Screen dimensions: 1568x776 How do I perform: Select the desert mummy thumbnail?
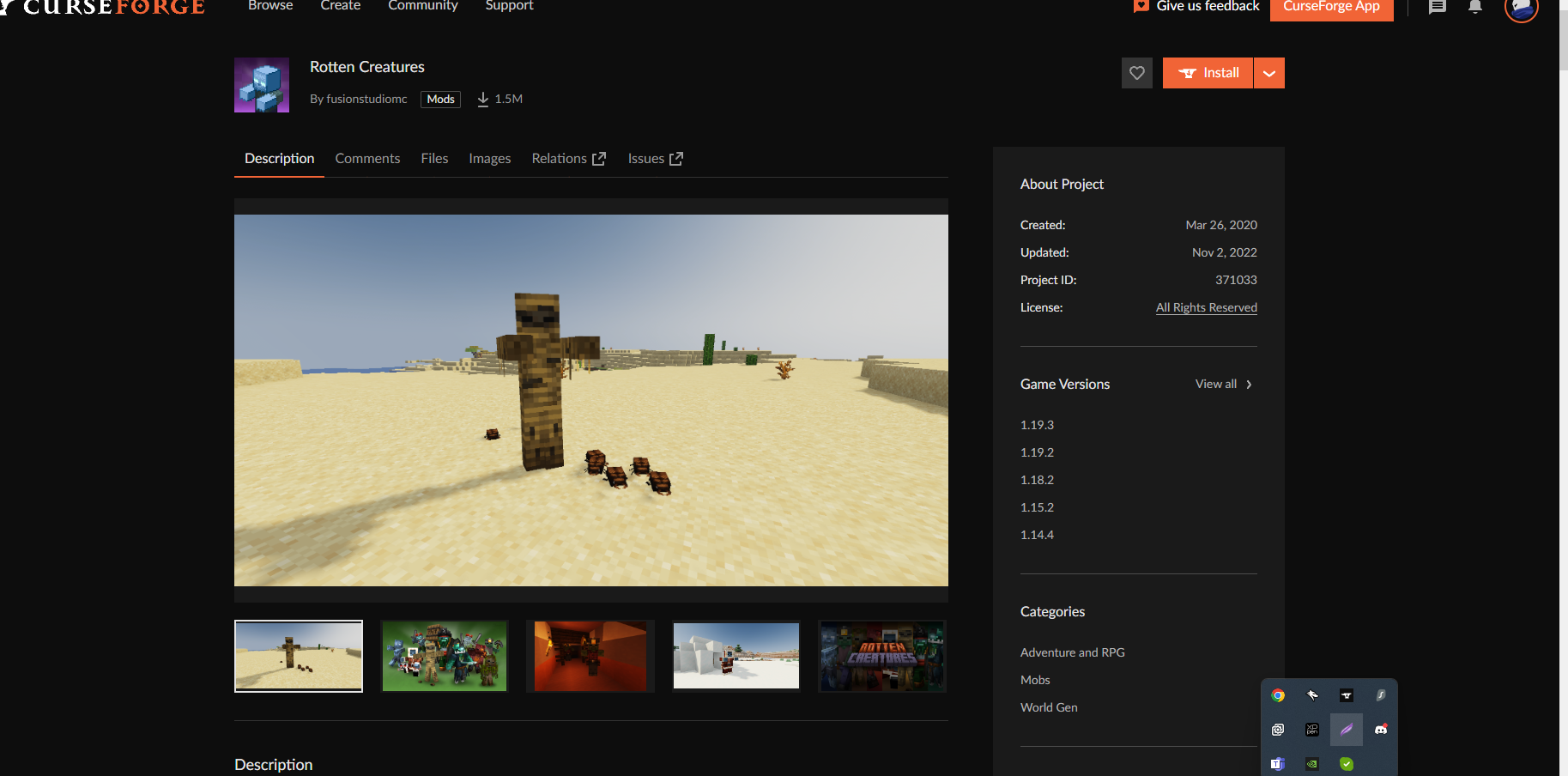(299, 656)
